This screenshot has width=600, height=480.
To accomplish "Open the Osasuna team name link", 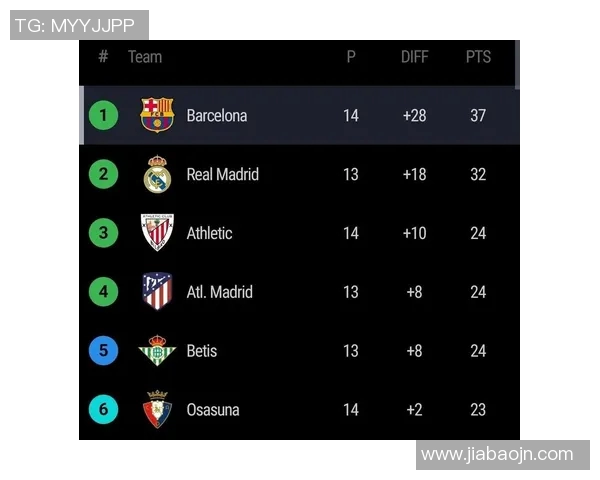I will [x=212, y=409].
